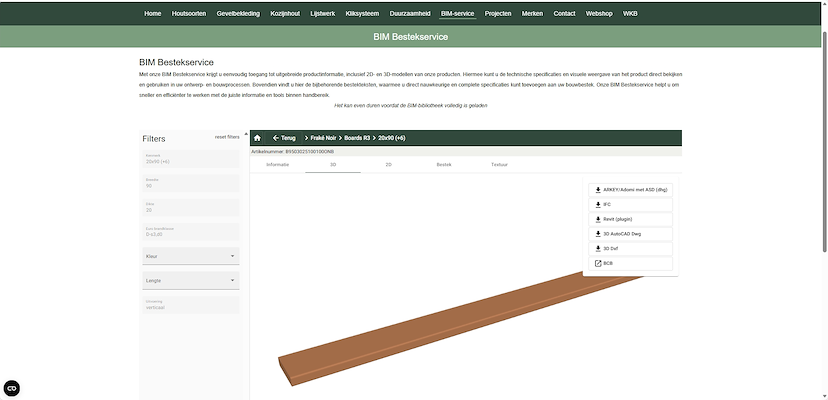Open Houtsoorten in the top navigation
The height and width of the screenshot is (400, 828).
click(189, 14)
